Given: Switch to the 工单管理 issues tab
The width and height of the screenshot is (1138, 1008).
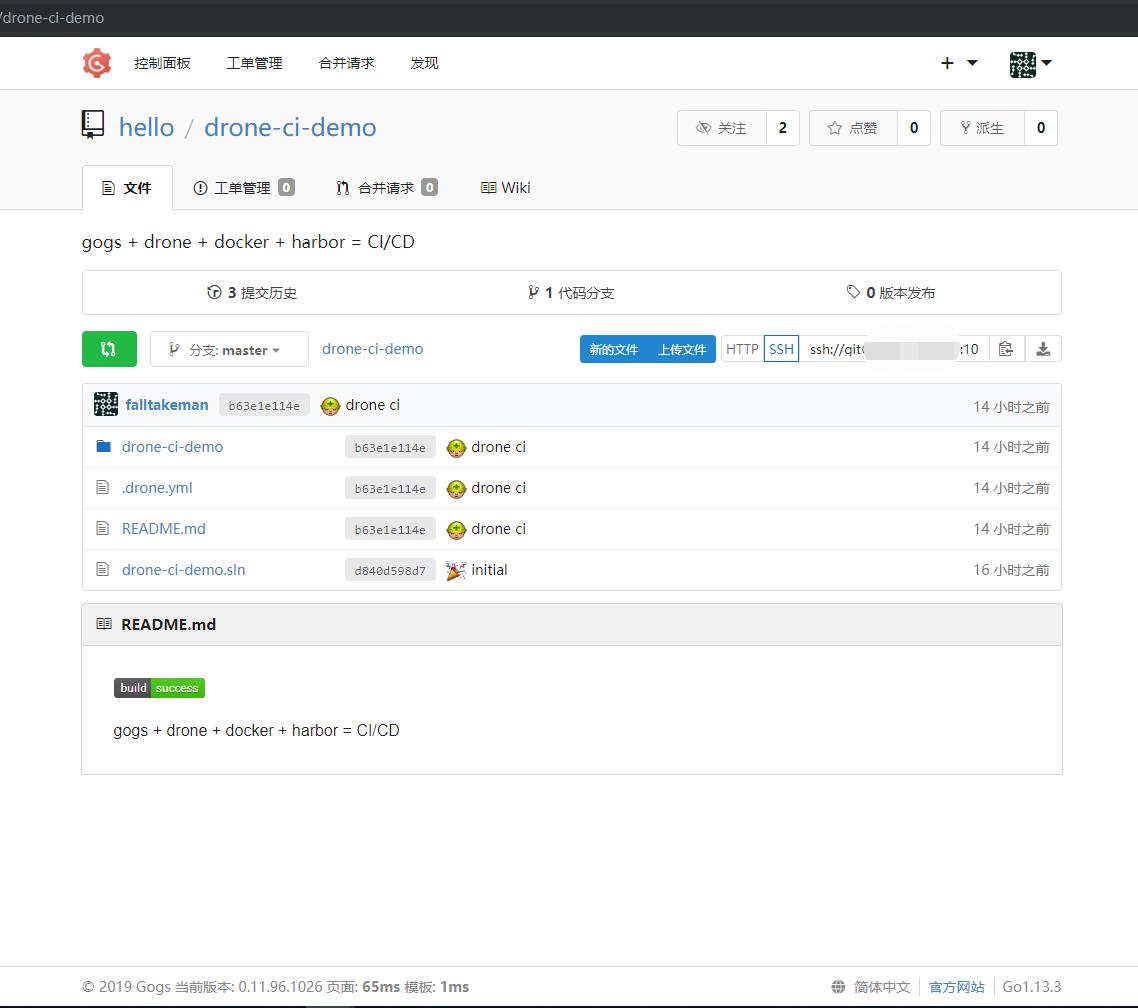Looking at the screenshot, I should point(243,188).
